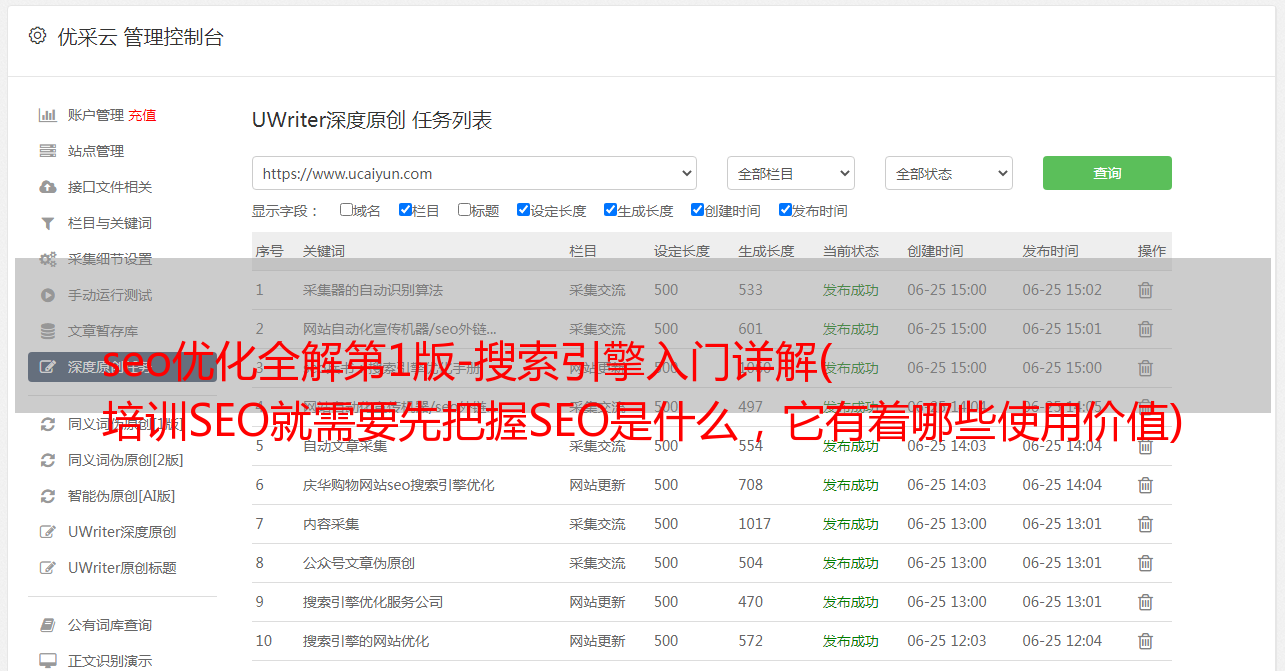Click UWriter深度原创 sidebar entry

click(122, 532)
